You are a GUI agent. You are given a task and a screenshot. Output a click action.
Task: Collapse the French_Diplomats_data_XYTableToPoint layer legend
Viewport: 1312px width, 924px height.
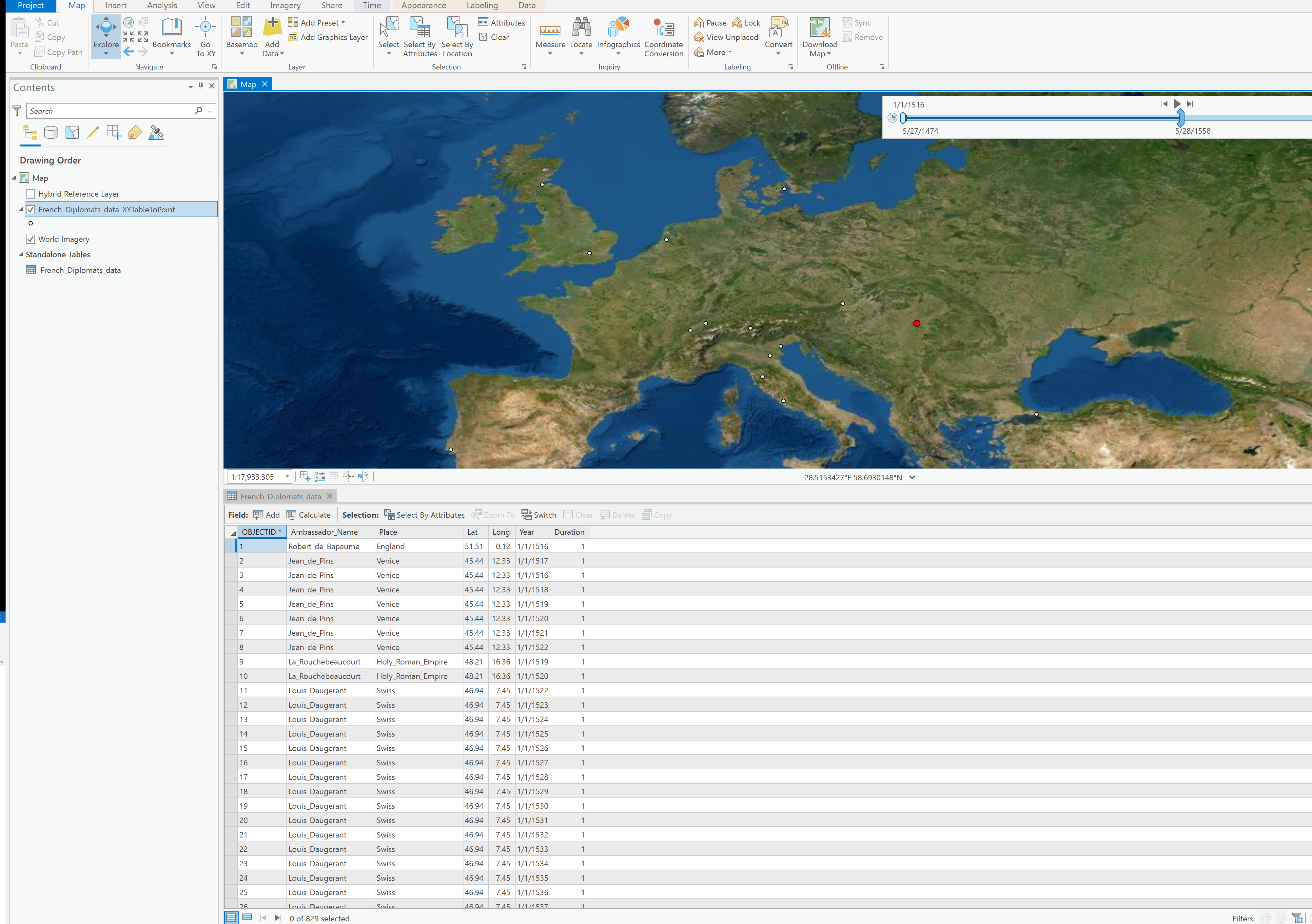tap(21, 210)
